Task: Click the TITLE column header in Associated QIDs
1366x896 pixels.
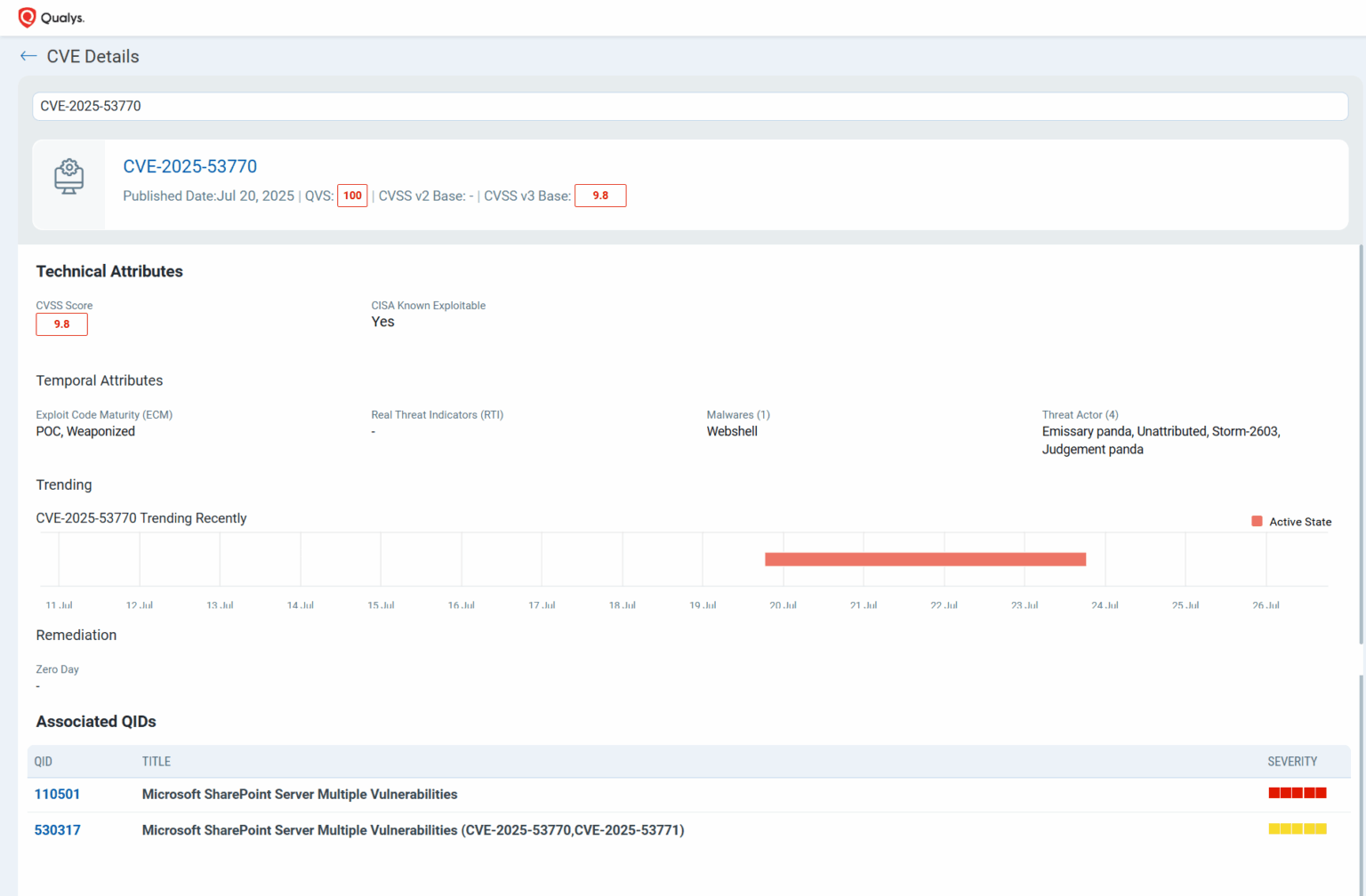Action: tap(157, 761)
